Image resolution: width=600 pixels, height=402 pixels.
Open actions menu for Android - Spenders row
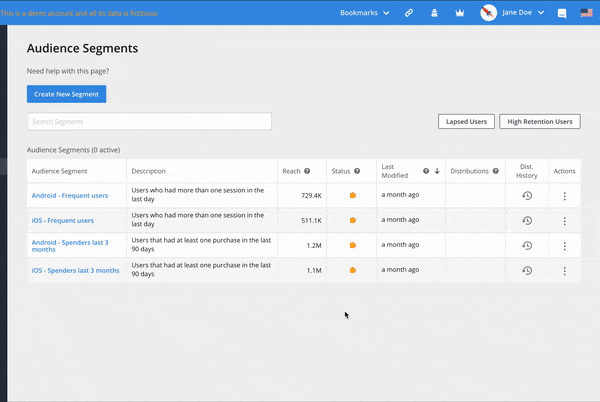564,246
